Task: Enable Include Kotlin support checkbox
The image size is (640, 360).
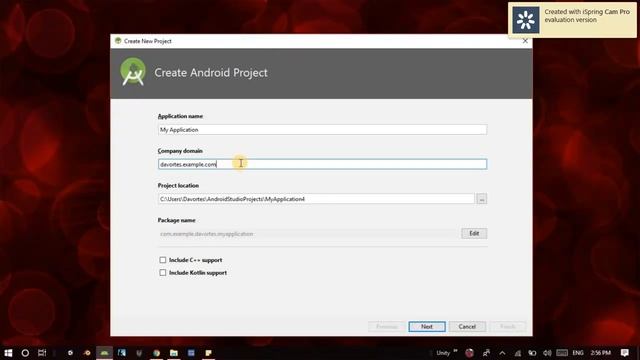Action: point(163,273)
